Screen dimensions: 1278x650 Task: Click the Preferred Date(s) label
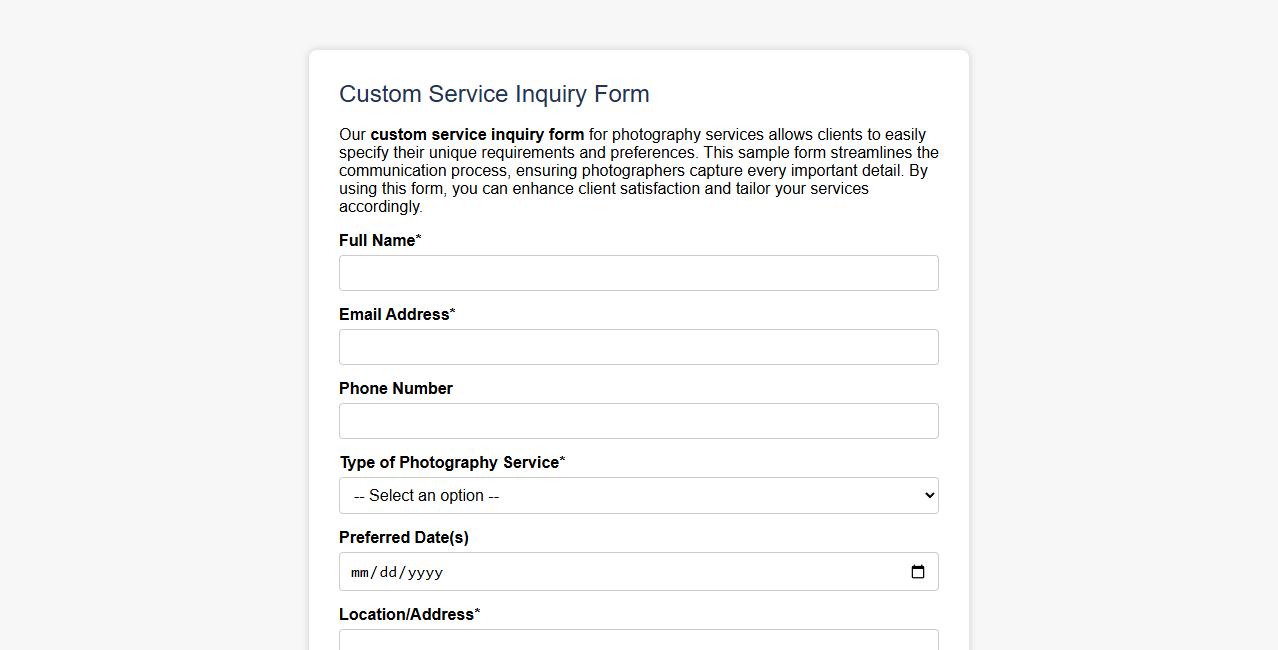pos(403,537)
